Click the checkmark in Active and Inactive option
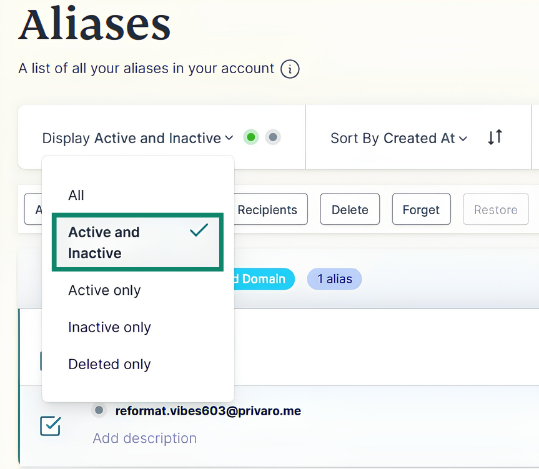This screenshot has width=539, height=469. (199, 230)
